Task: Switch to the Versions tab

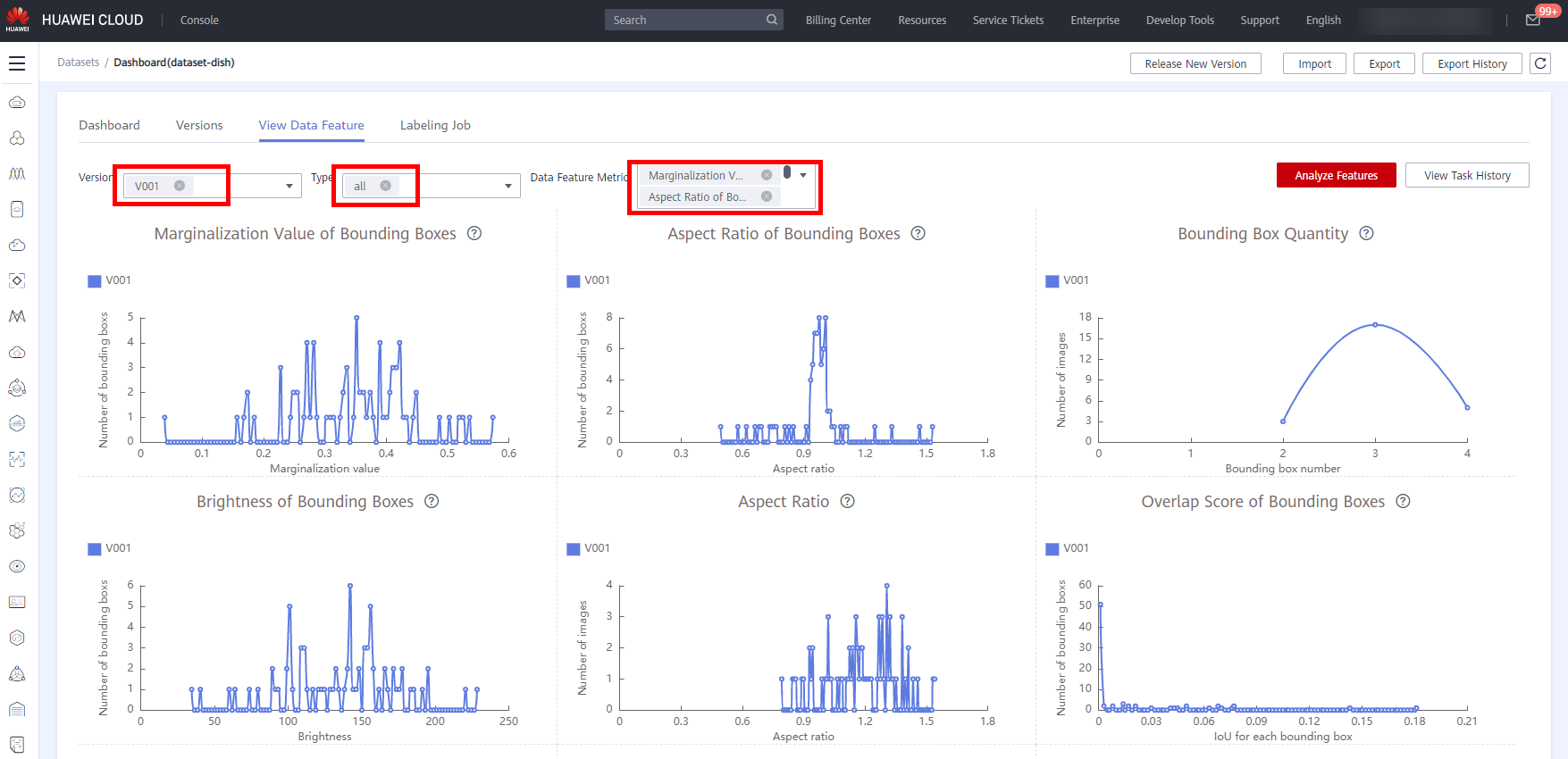Action: [x=199, y=125]
